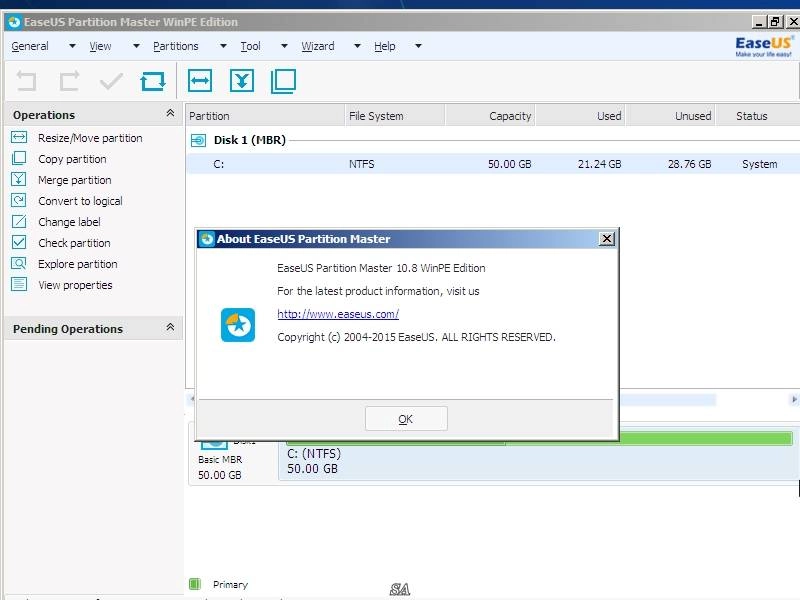Click the Convert to logical sidebar icon
The height and width of the screenshot is (600, 800).
pos(19,200)
